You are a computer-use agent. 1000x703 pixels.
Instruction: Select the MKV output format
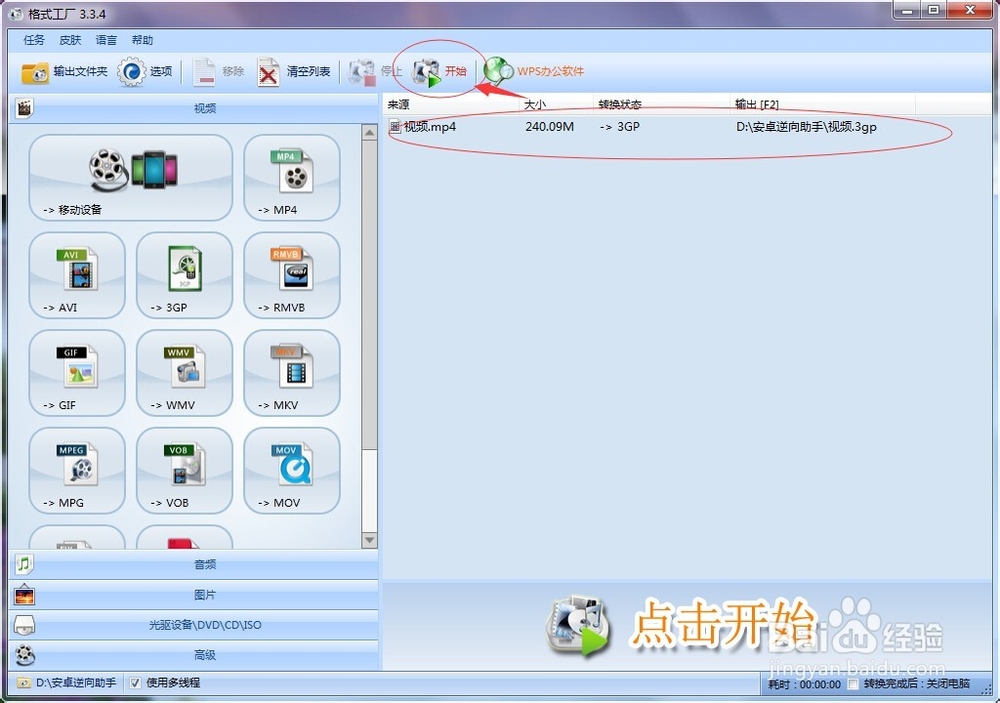[291, 372]
